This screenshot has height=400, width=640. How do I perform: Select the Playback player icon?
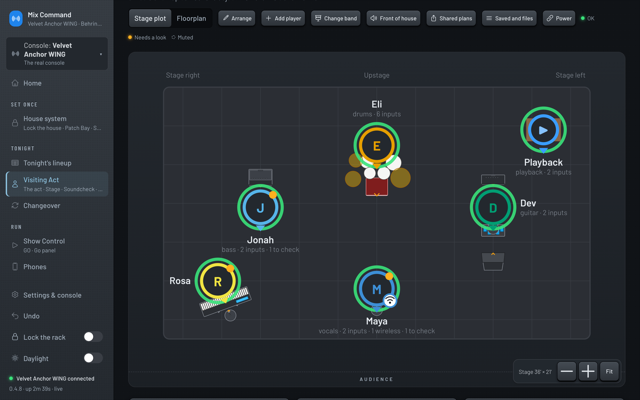click(x=543, y=130)
